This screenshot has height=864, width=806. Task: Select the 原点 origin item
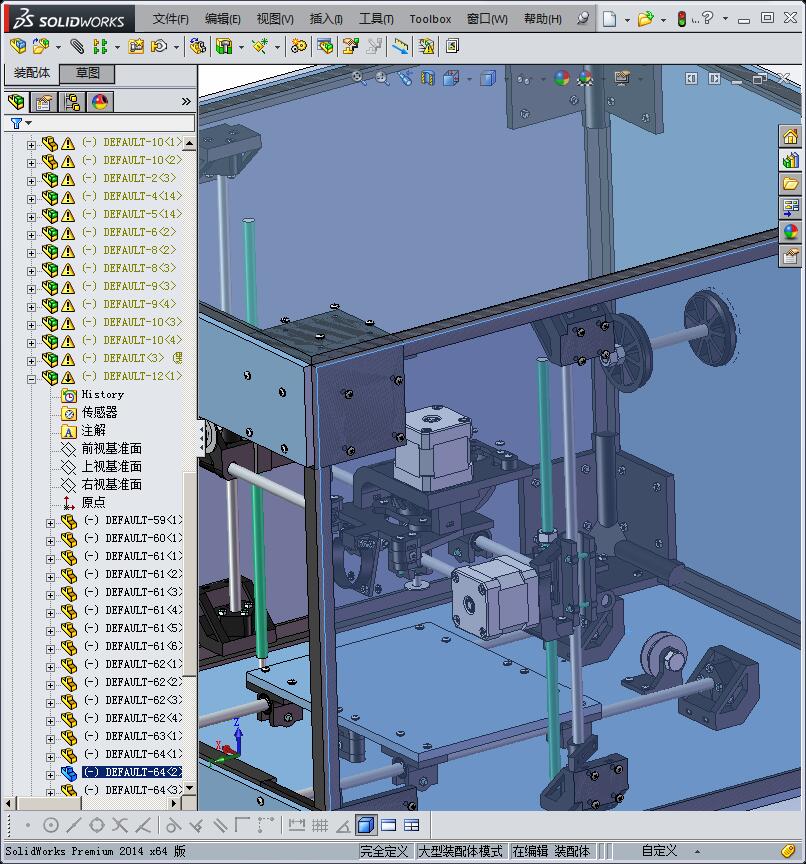pyautogui.click(x=93, y=503)
